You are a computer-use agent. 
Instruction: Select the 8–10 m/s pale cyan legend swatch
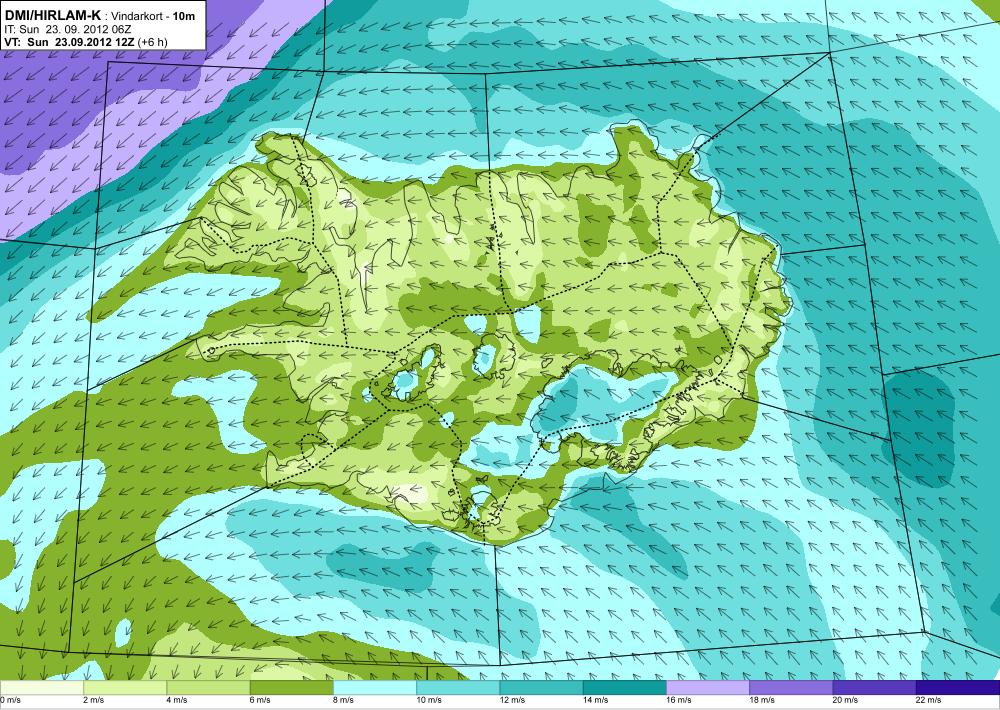[x=375, y=688]
